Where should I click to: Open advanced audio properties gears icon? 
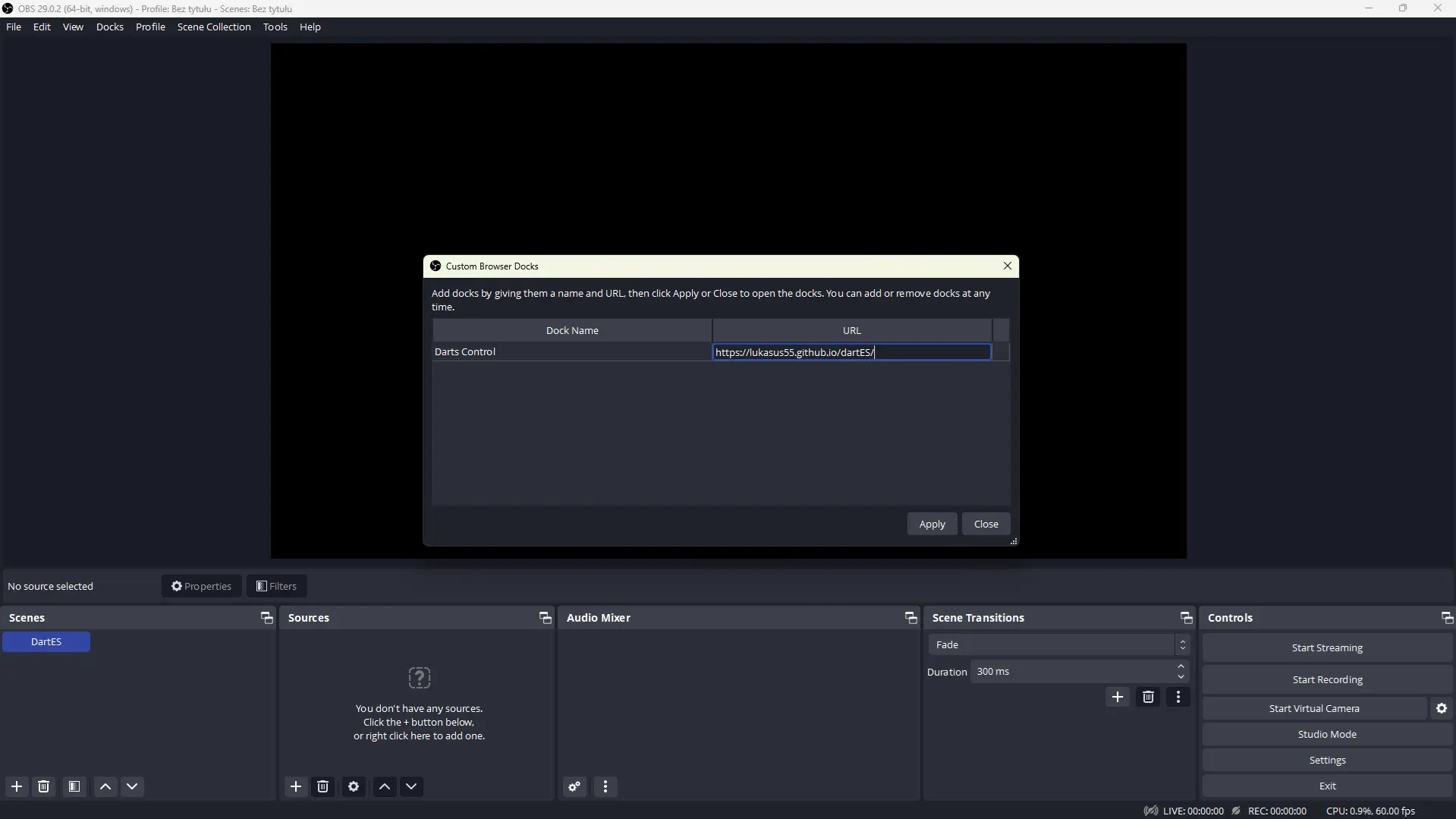click(574, 786)
